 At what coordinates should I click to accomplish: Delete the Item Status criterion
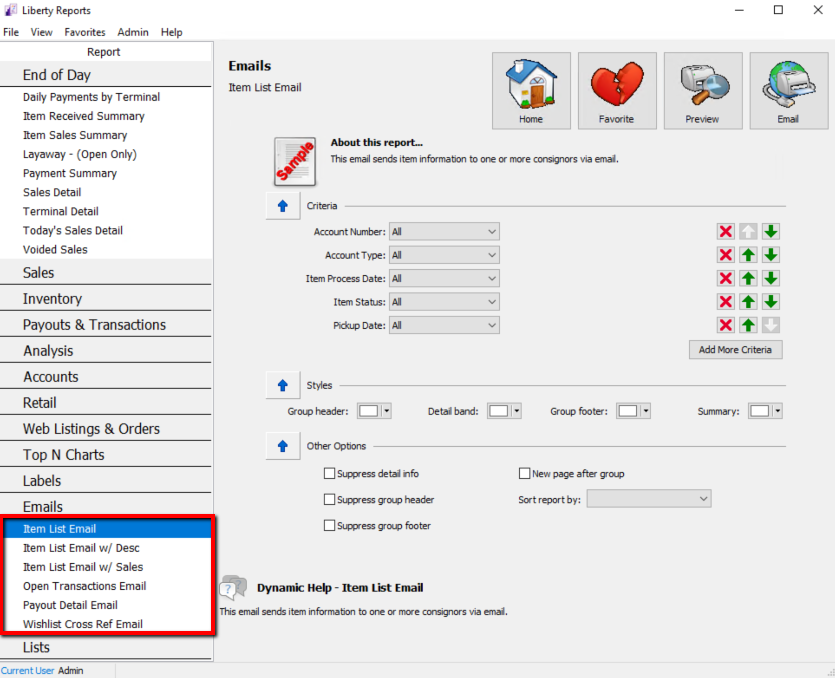pyautogui.click(x=725, y=302)
